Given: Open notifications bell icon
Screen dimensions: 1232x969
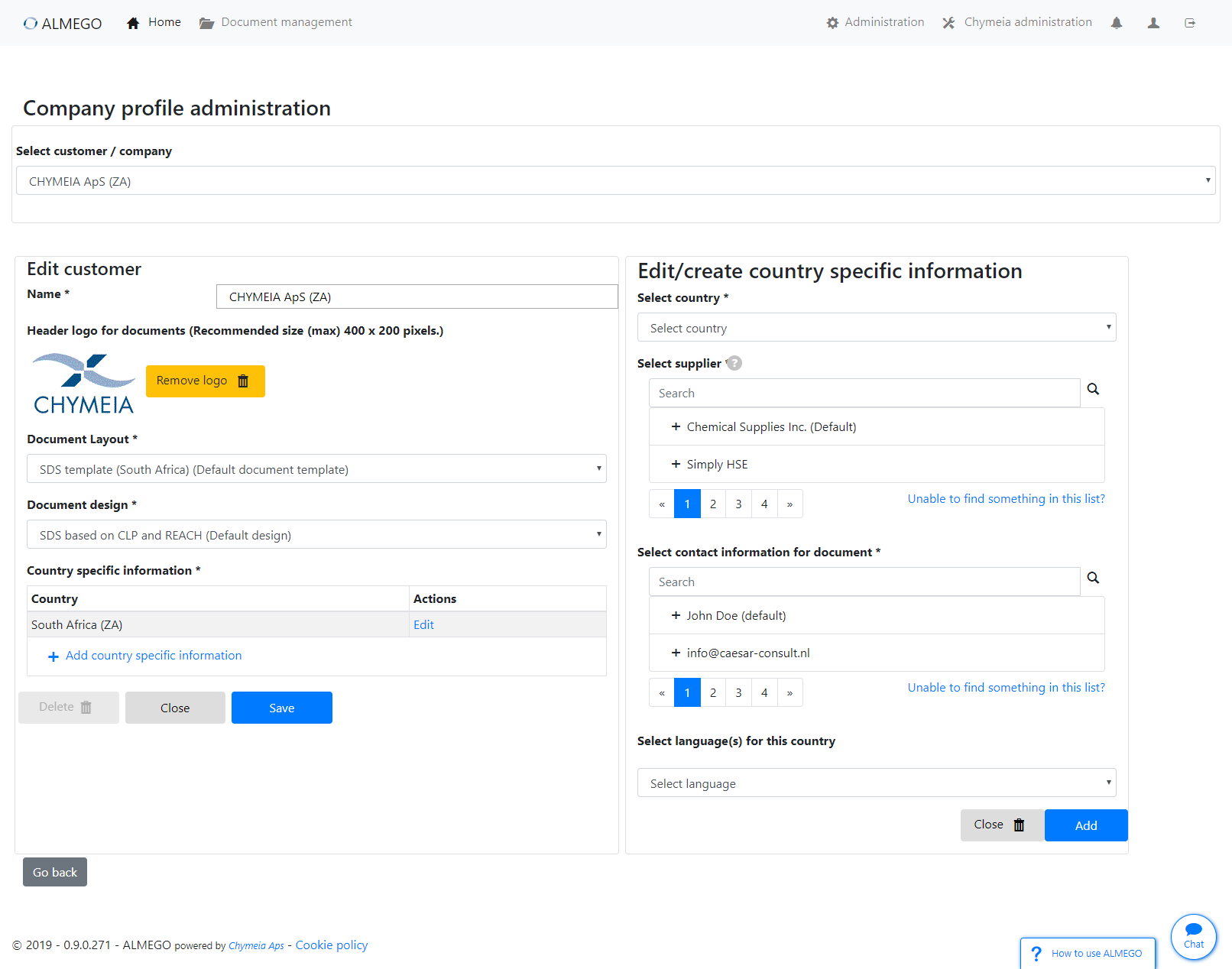Looking at the screenshot, I should point(1117,23).
